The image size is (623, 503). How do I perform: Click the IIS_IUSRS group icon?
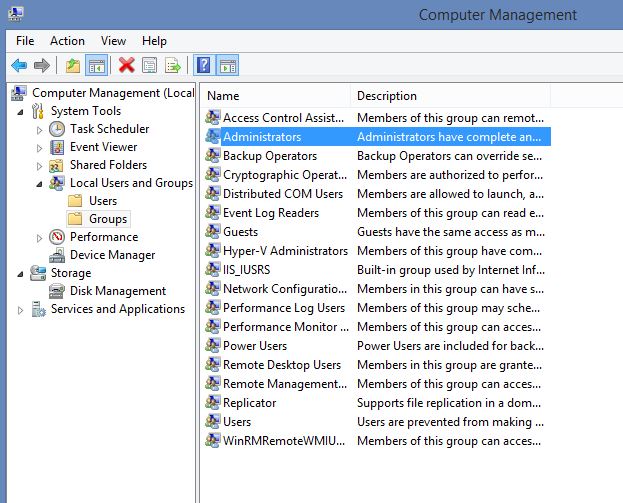tap(213, 270)
